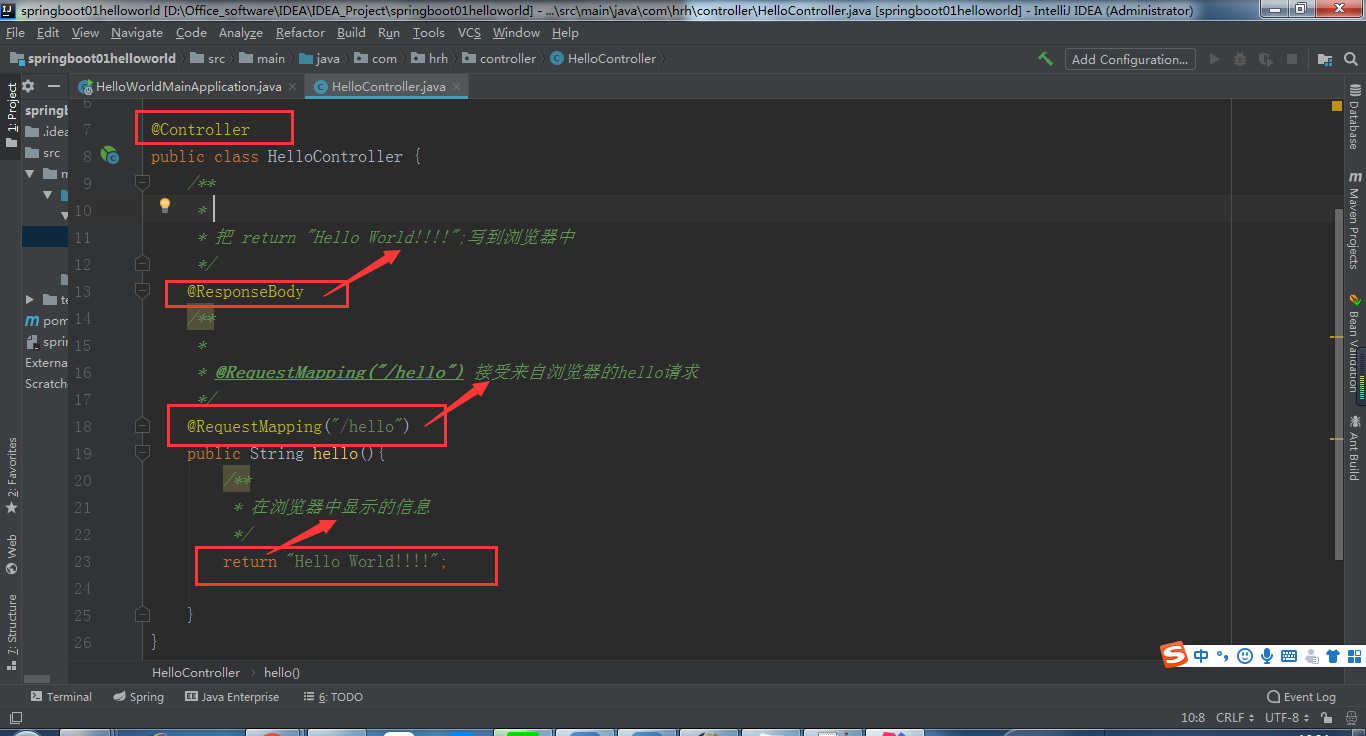Close the HelloWorldMainApplication.java tab
This screenshot has height=736, width=1366.
pos(292,87)
